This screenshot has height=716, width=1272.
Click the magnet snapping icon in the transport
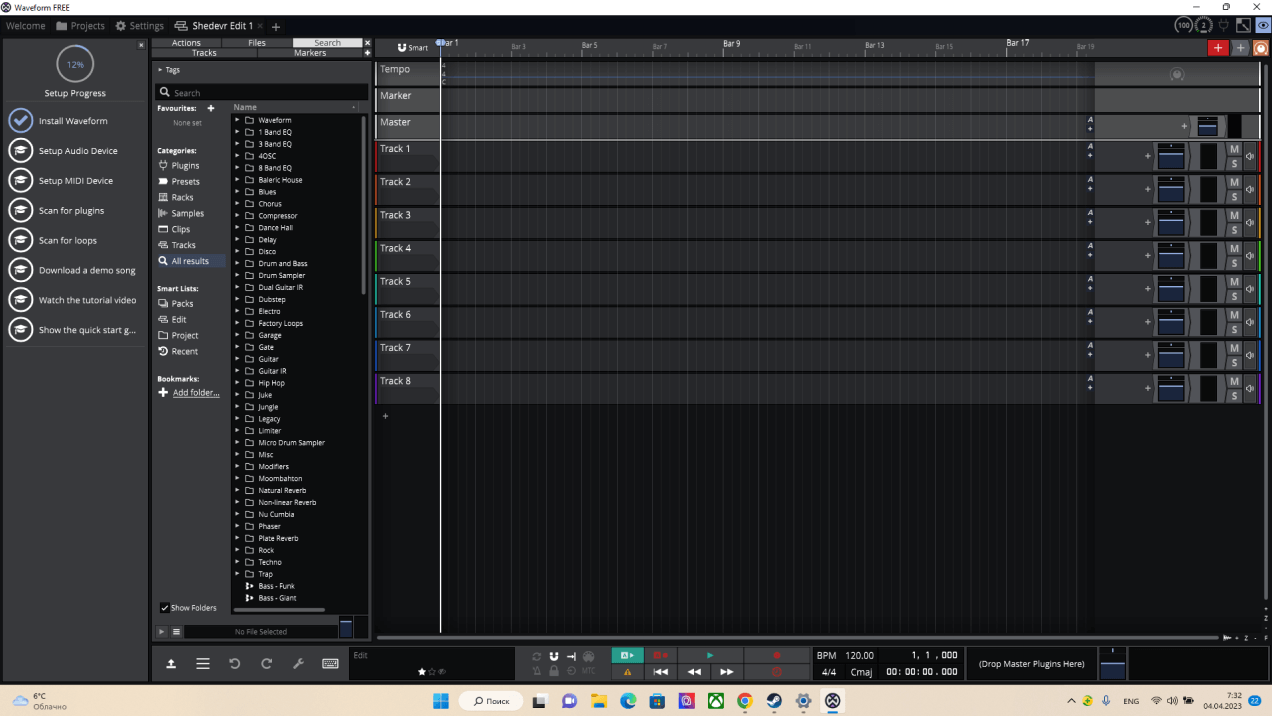(554, 656)
